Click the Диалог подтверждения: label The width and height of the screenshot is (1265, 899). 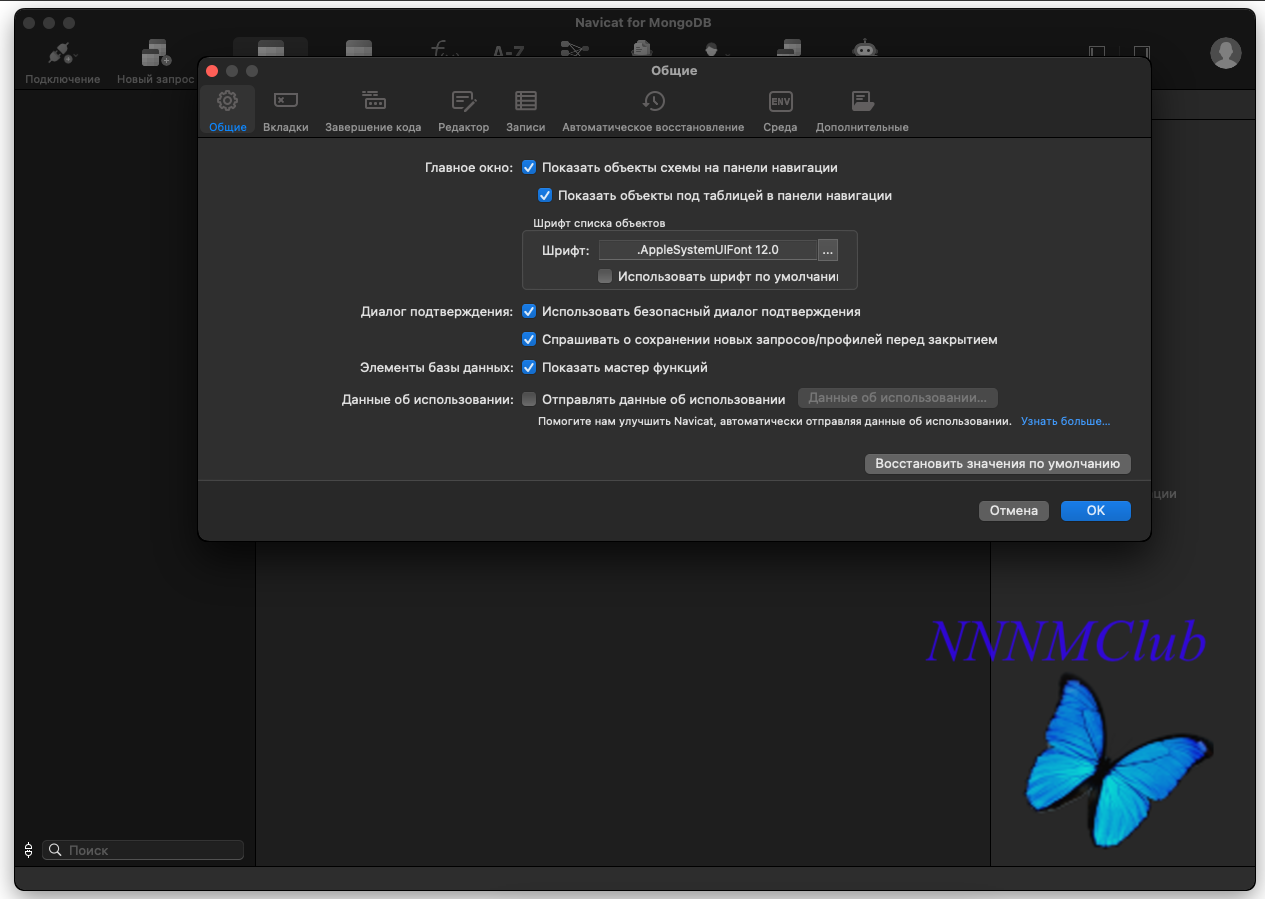click(x=437, y=312)
